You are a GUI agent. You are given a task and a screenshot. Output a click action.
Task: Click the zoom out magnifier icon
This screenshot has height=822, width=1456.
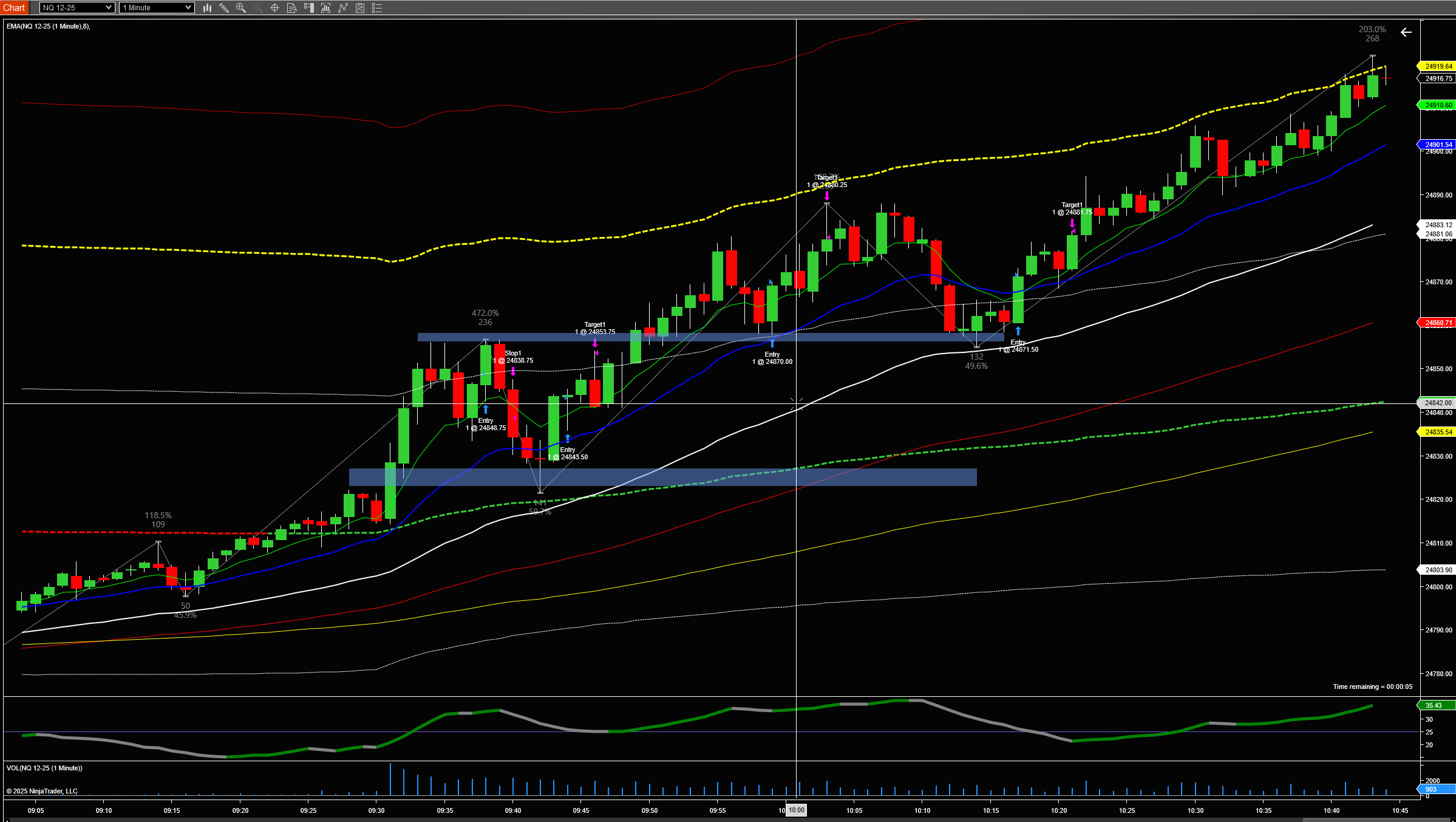coord(257,8)
